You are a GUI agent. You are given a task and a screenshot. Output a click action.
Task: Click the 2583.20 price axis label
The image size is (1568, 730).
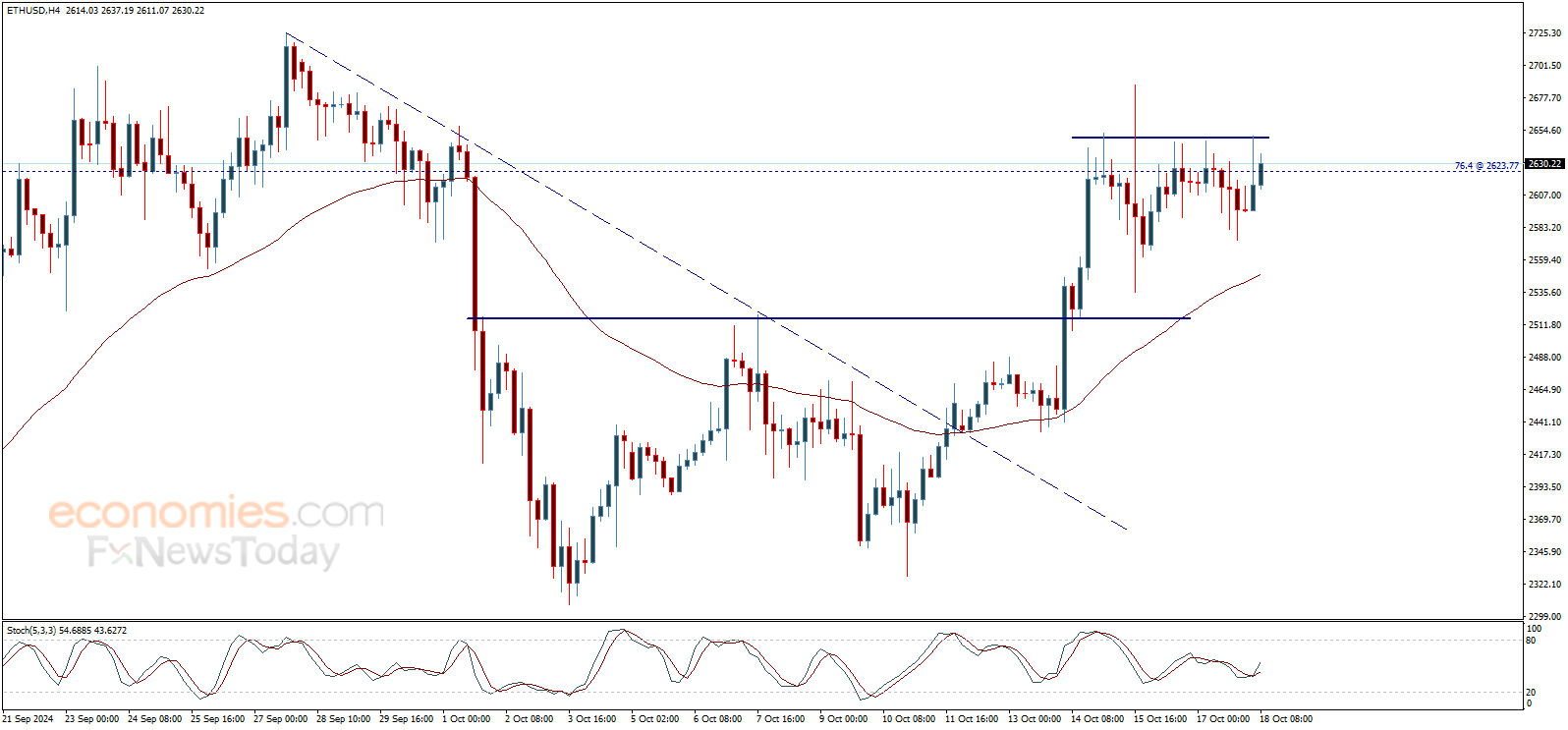pos(1544,228)
